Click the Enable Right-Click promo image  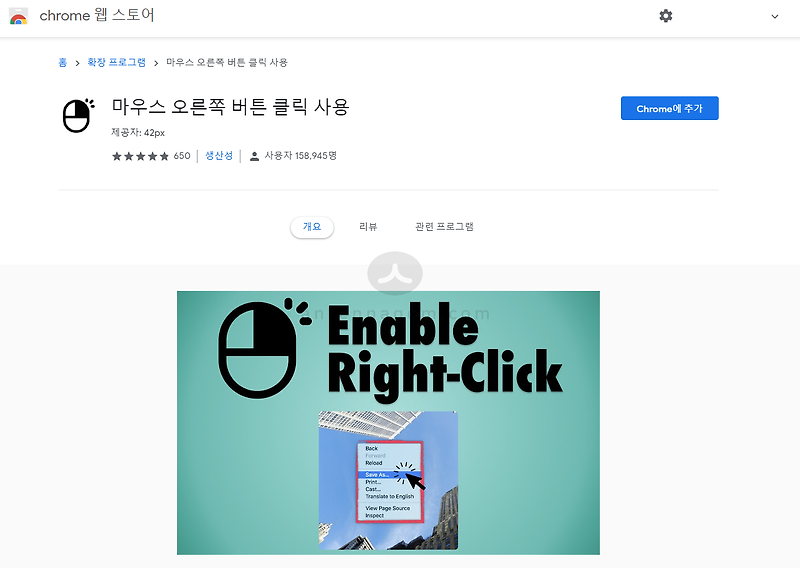[388, 423]
